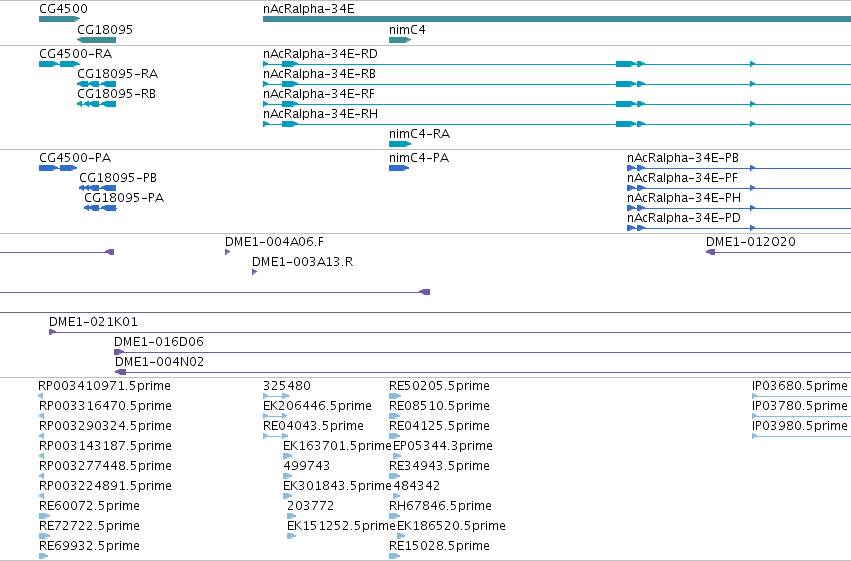Select protein nAcRalpha-34E-PB label

pyautogui.click(x=683, y=158)
